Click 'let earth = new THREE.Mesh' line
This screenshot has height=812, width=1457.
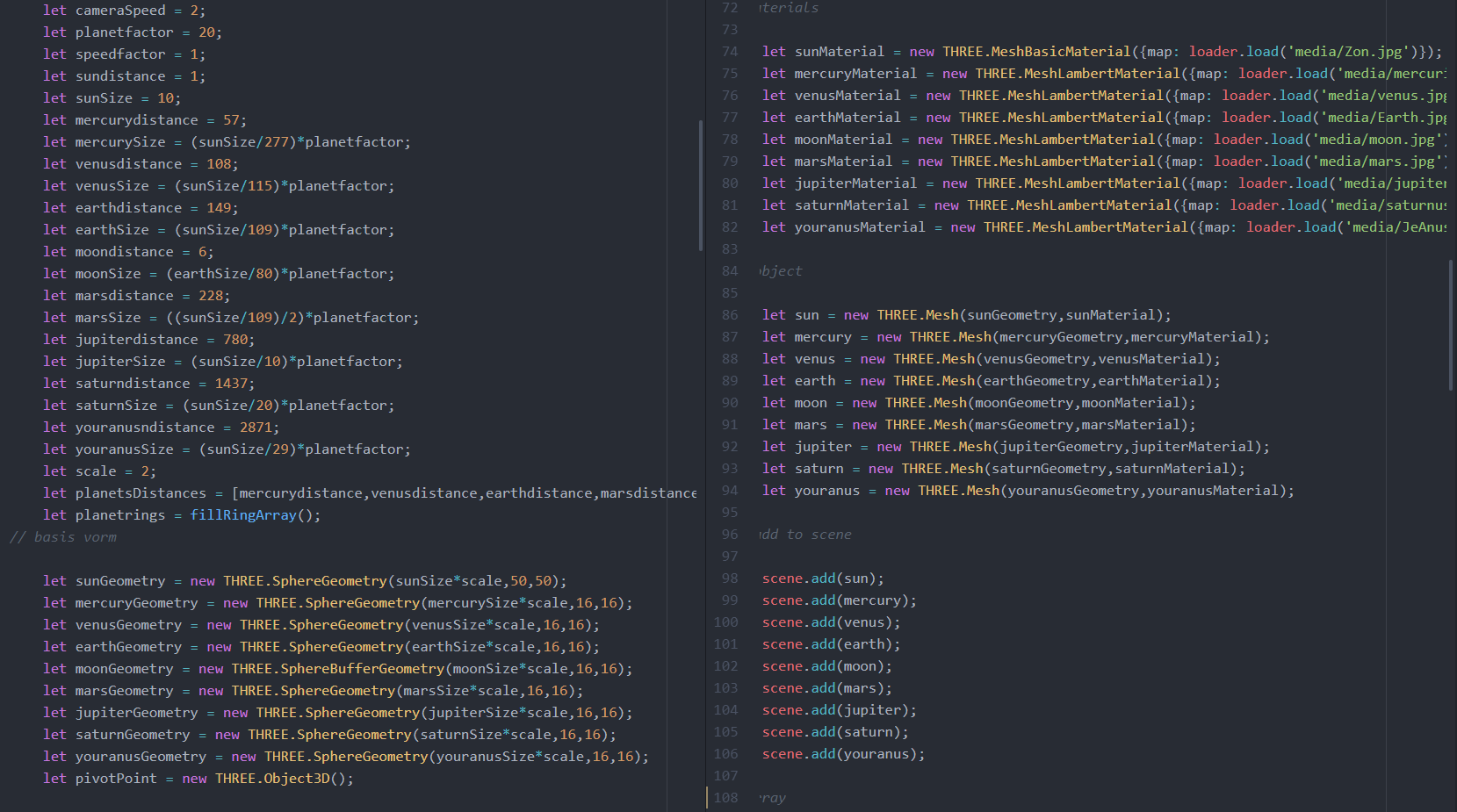point(992,381)
